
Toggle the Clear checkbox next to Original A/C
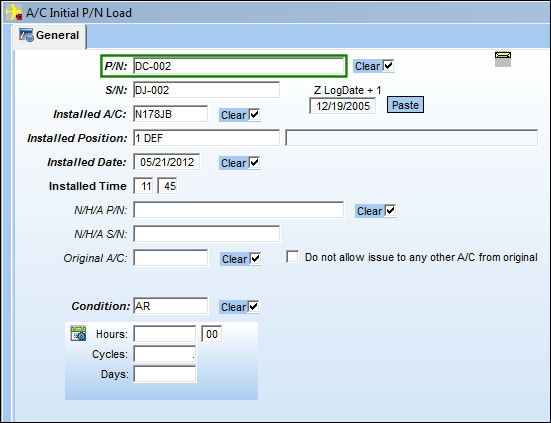[x=255, y=259]
